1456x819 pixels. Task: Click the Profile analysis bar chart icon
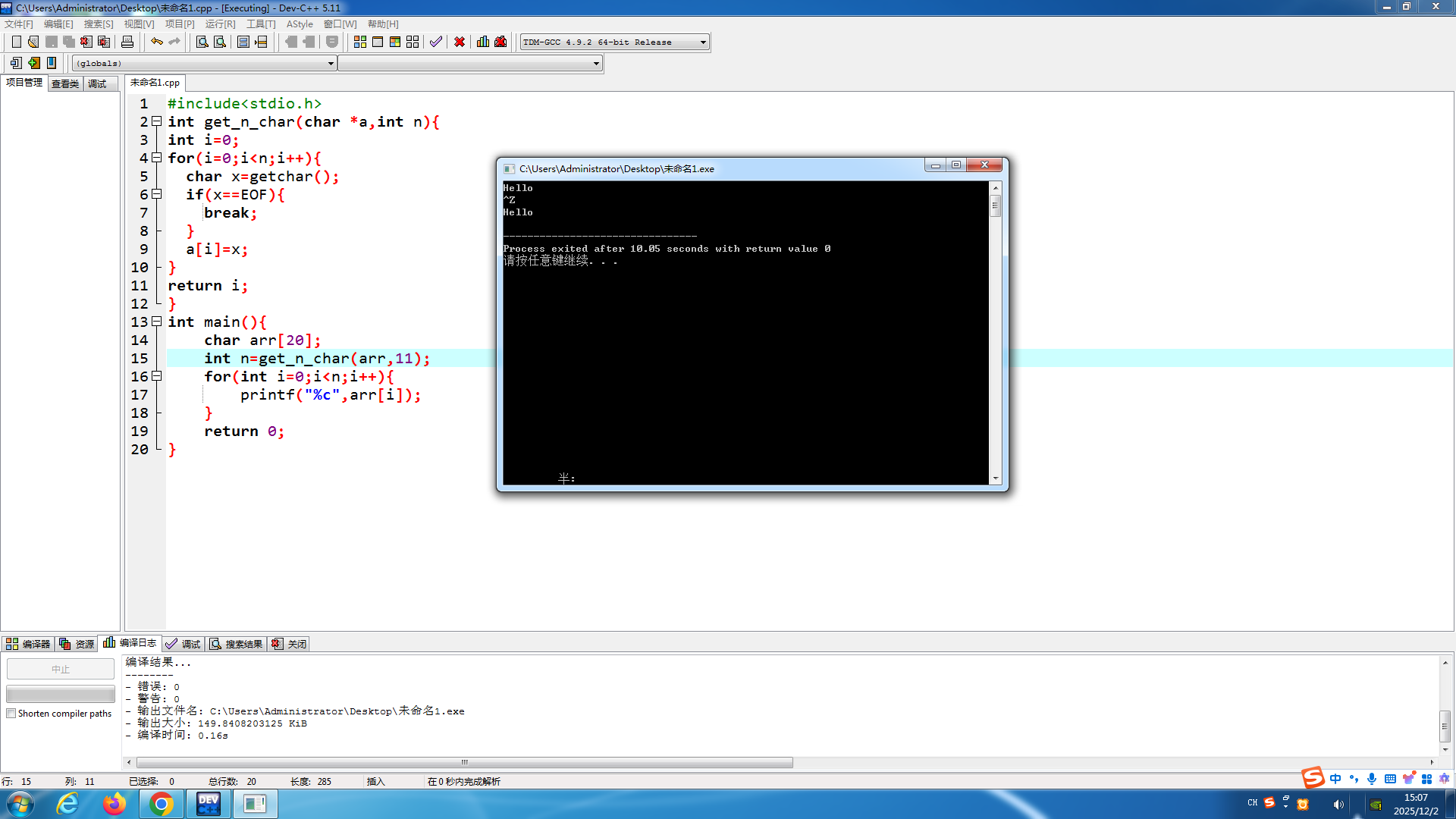[483, 42]
